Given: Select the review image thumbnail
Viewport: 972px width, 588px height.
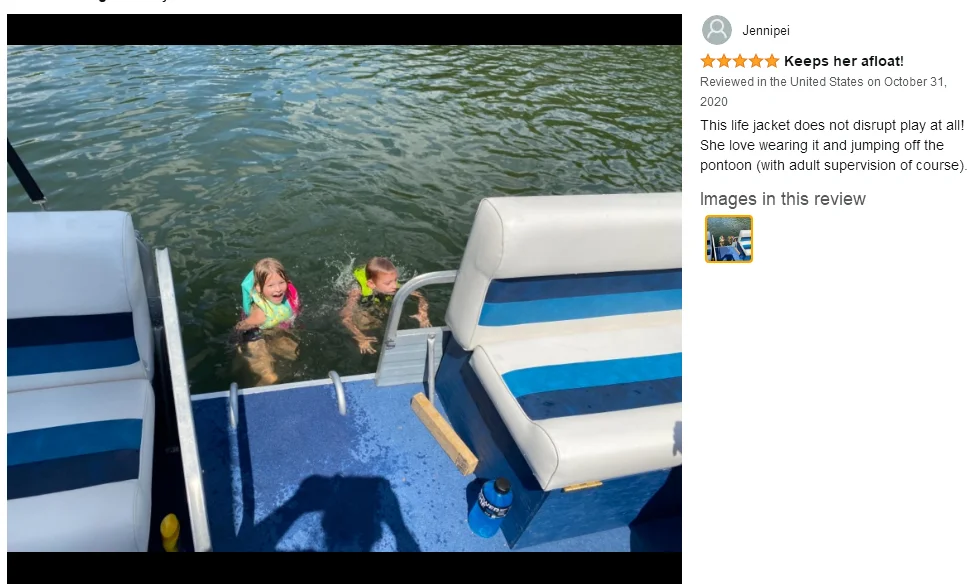Looking at the screenshot, I should tap(728, 239).
